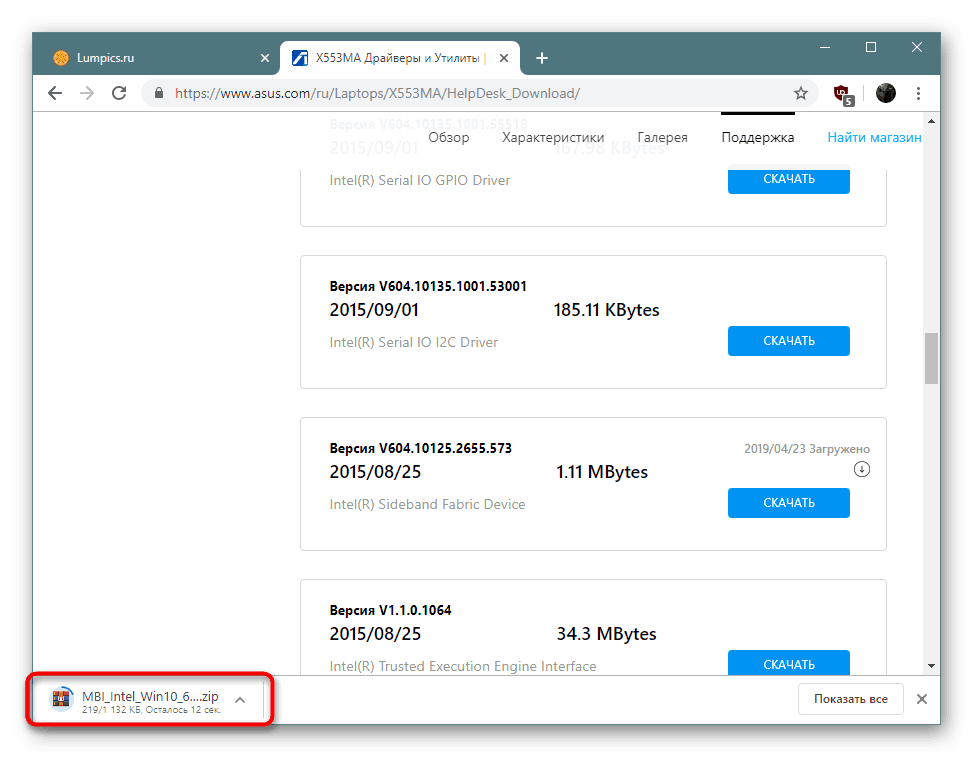The height and width of the screenshot is (757, 973).
Task: Click the Intel(R) Serial IO GPIO Driver description
Action: click(420, 180)
